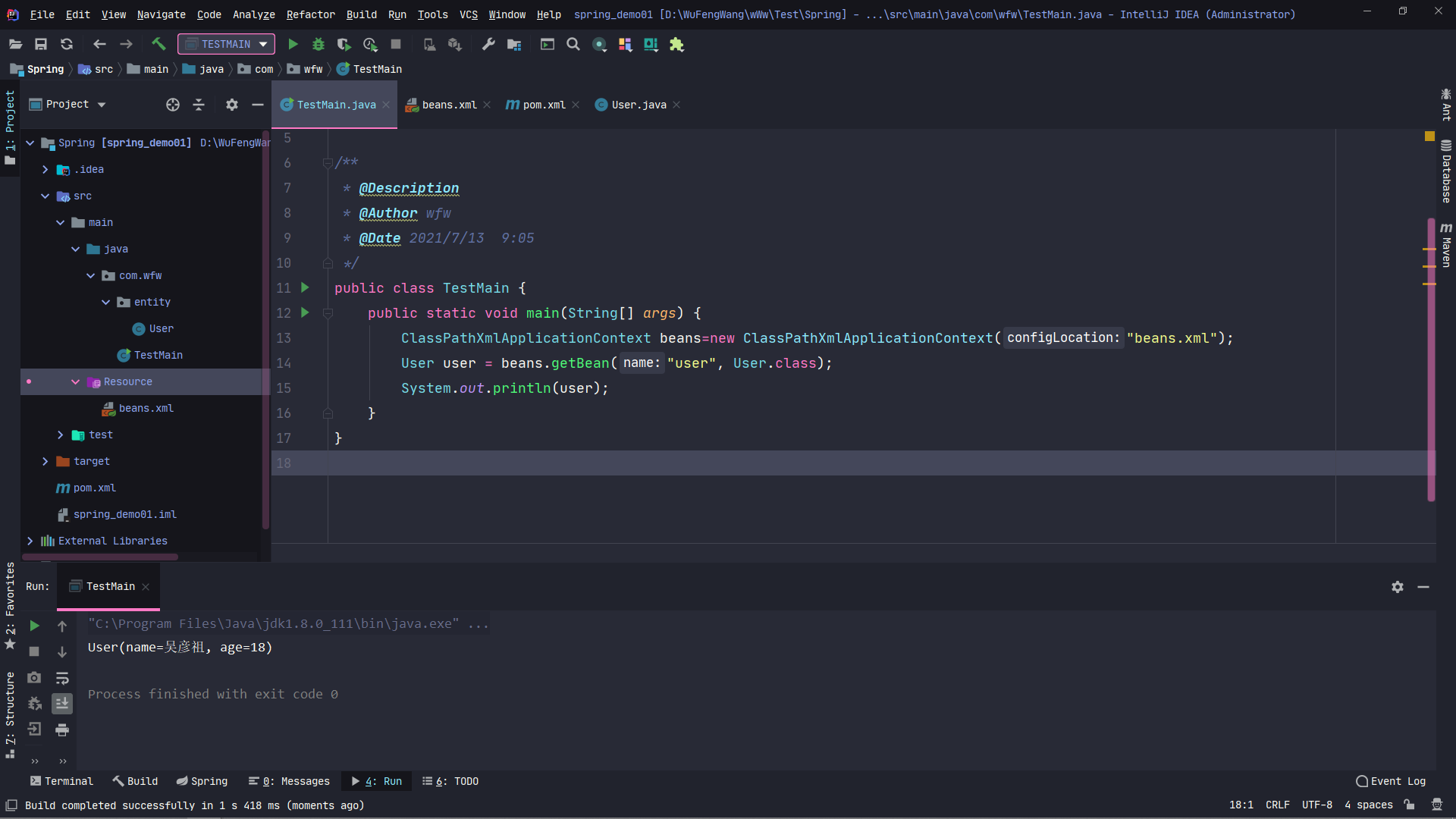Open TESTMAIN run configuration dropdown
The image size is (1456, 819).
pos(226,44)
